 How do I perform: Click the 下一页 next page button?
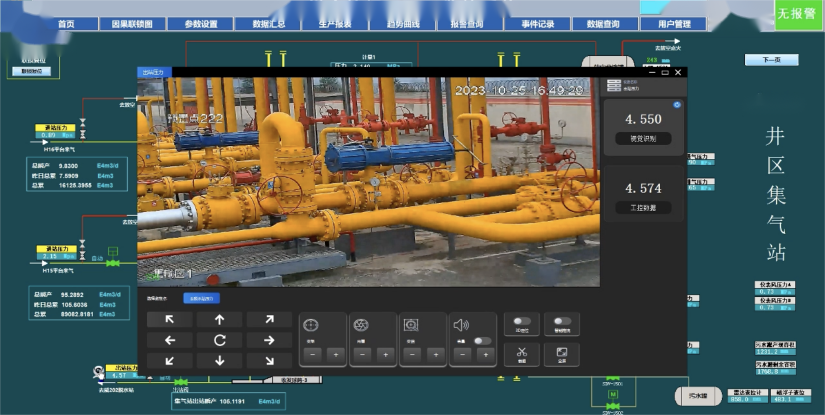point(770,60)
